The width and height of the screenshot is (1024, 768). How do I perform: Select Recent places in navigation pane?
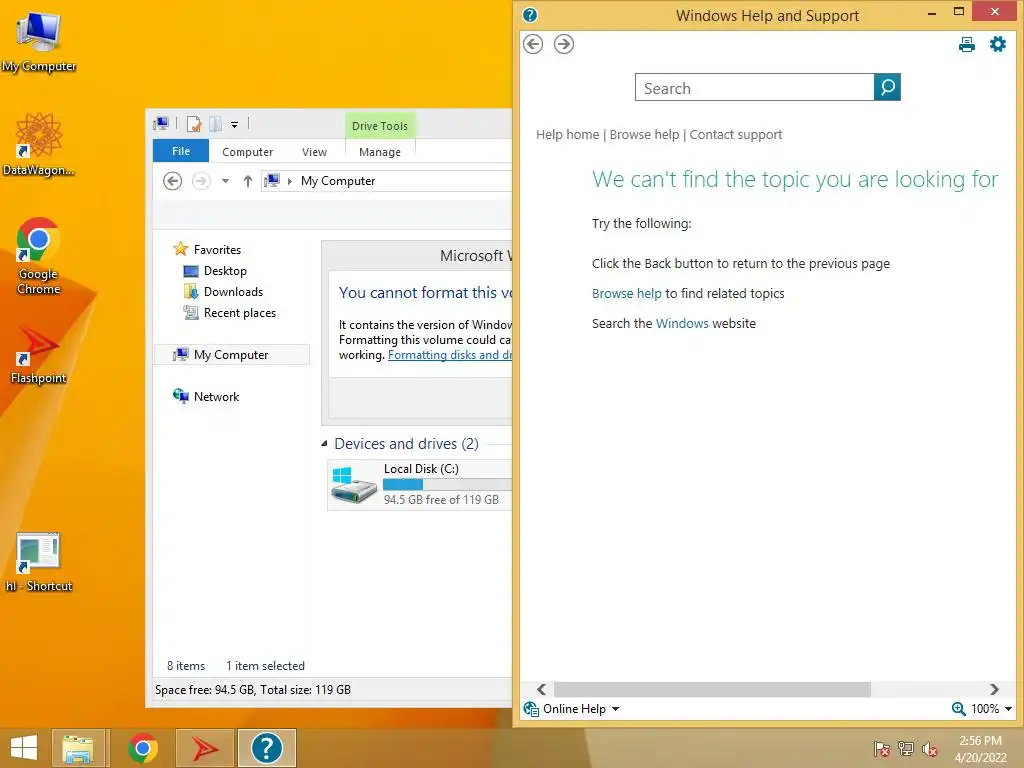coord(239,313)
